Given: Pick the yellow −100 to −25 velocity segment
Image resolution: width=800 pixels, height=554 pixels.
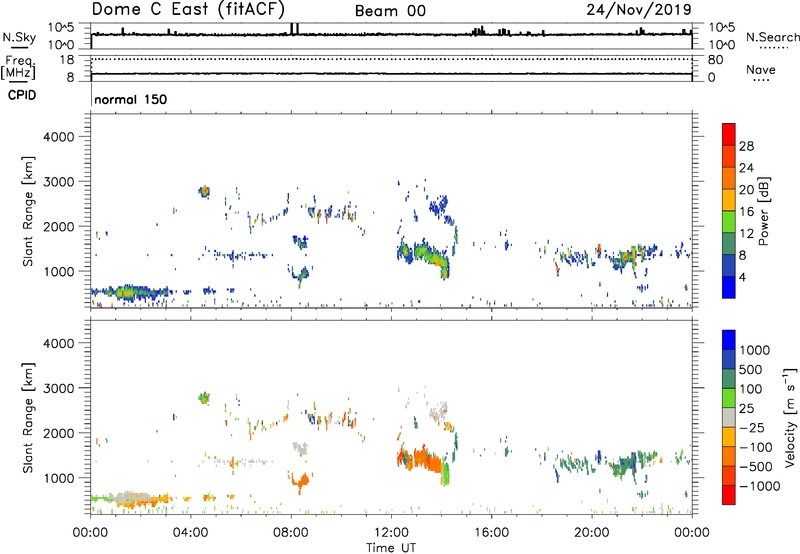Looking at the screenshot, I should (729, 437).
